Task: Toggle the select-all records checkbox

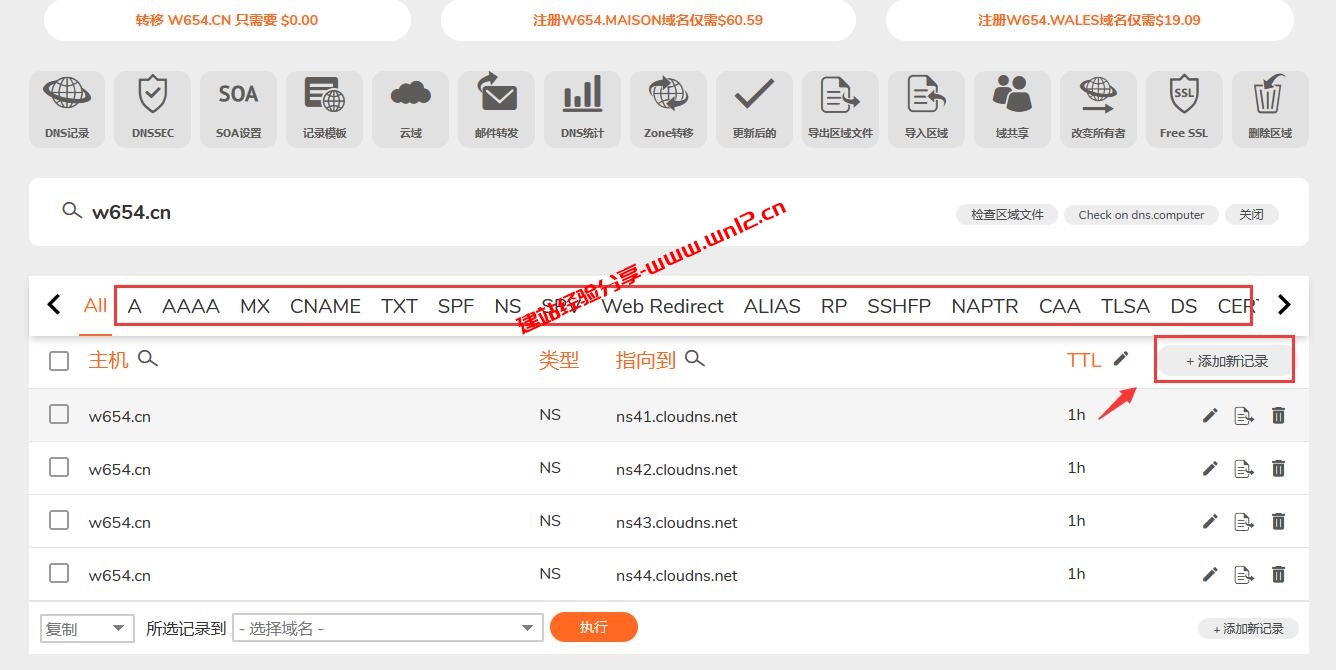Action: point(58,360)
